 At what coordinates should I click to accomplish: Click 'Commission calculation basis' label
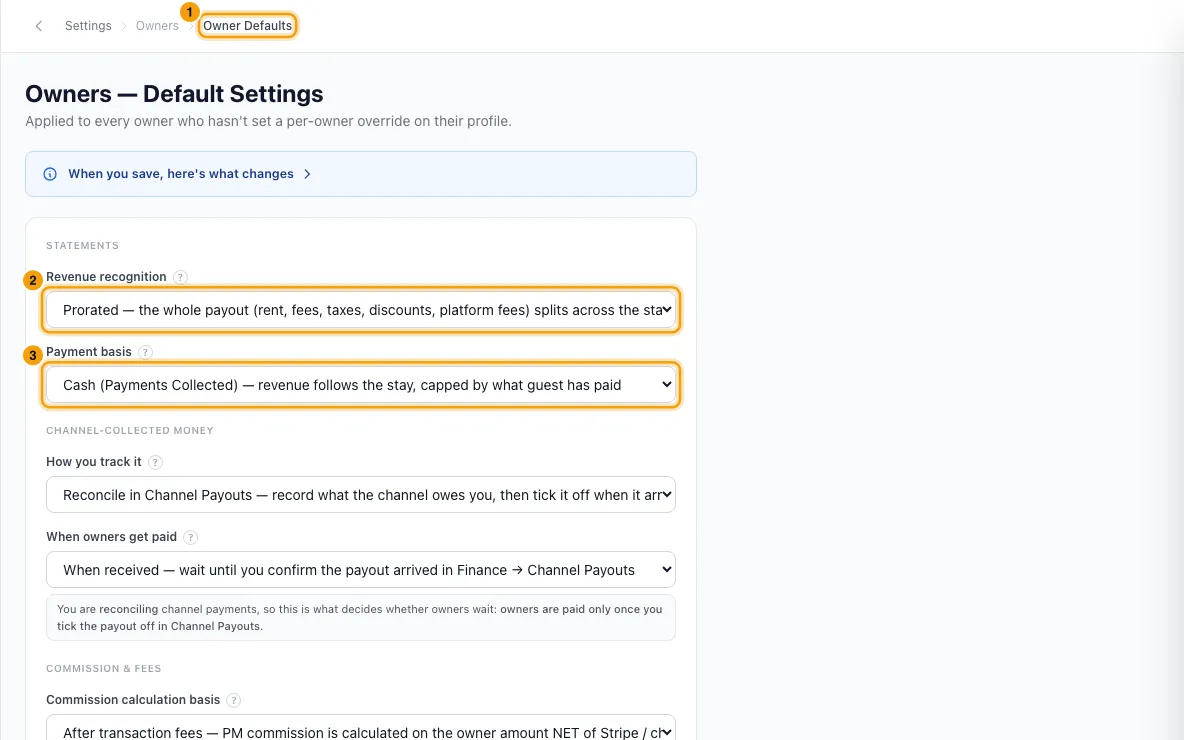pos(133,699)
